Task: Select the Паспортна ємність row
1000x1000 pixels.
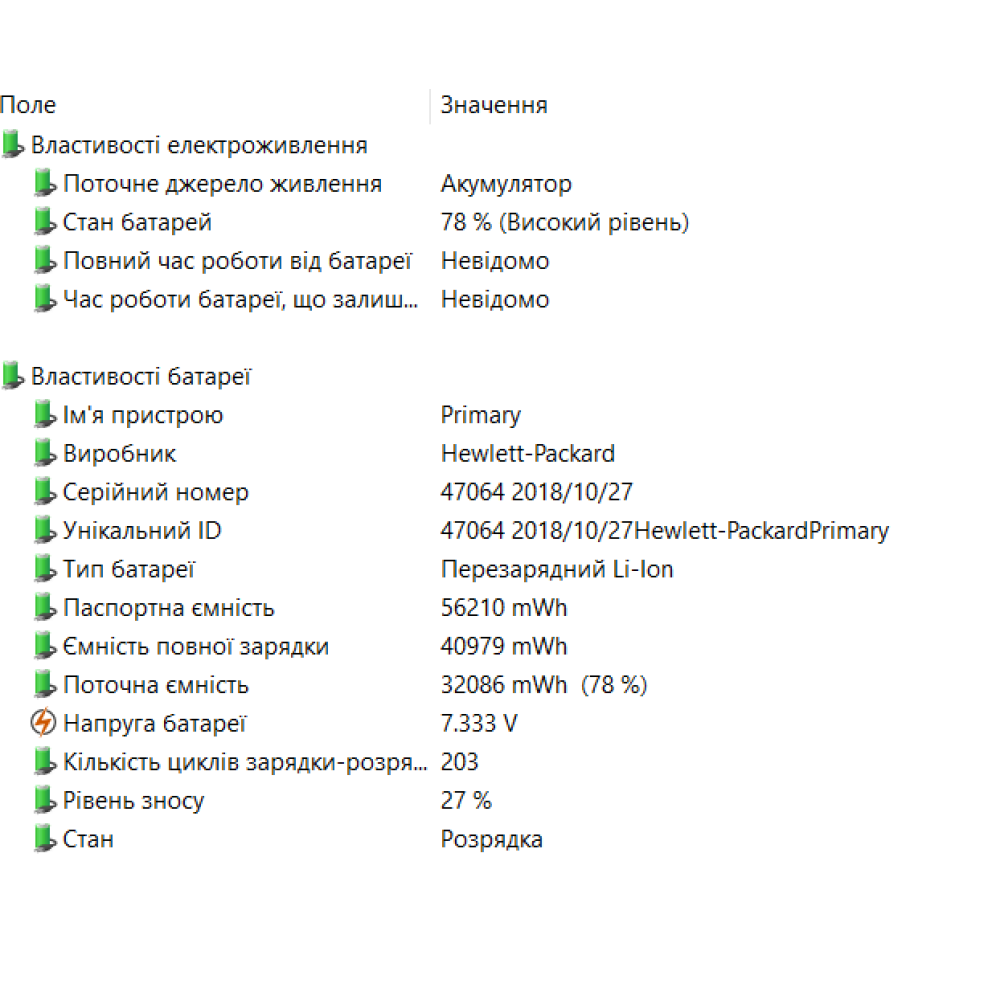Action: click(168, 608)
